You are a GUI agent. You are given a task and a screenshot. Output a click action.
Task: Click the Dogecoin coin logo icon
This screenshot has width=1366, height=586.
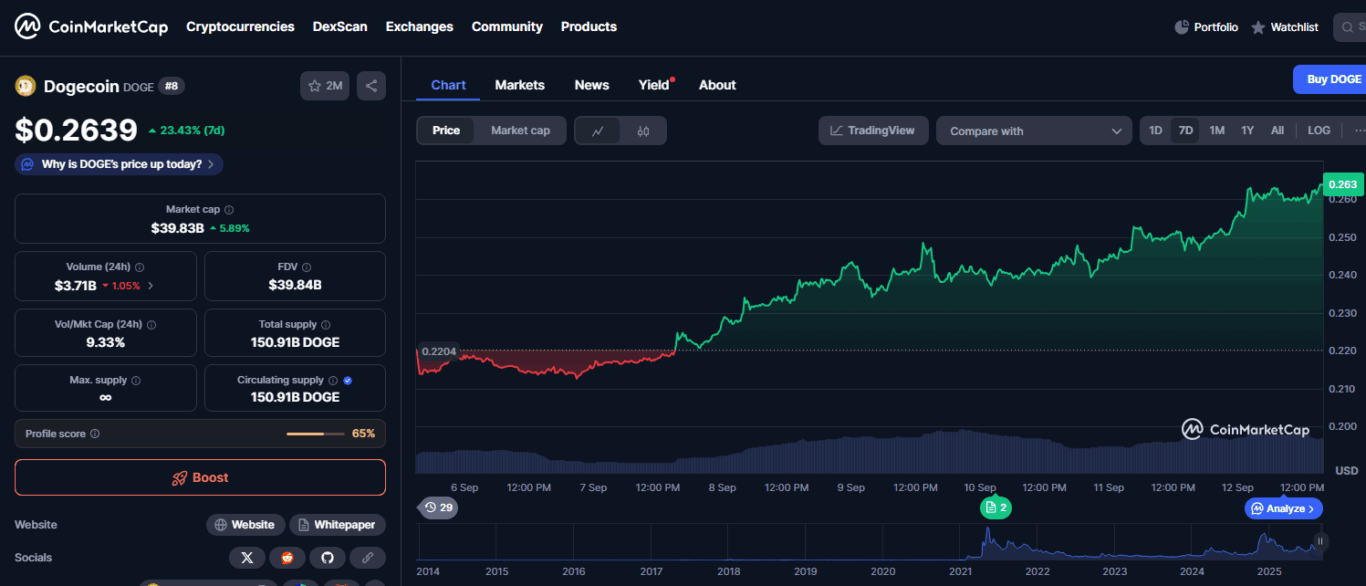25,86
